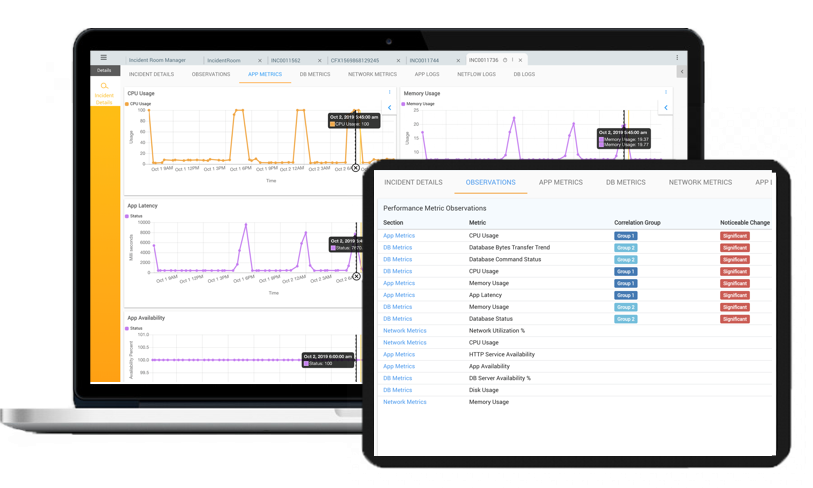Open the hamburger menu on the laptop
Viewport: 813px width, 488px height.
pos(104,58)
